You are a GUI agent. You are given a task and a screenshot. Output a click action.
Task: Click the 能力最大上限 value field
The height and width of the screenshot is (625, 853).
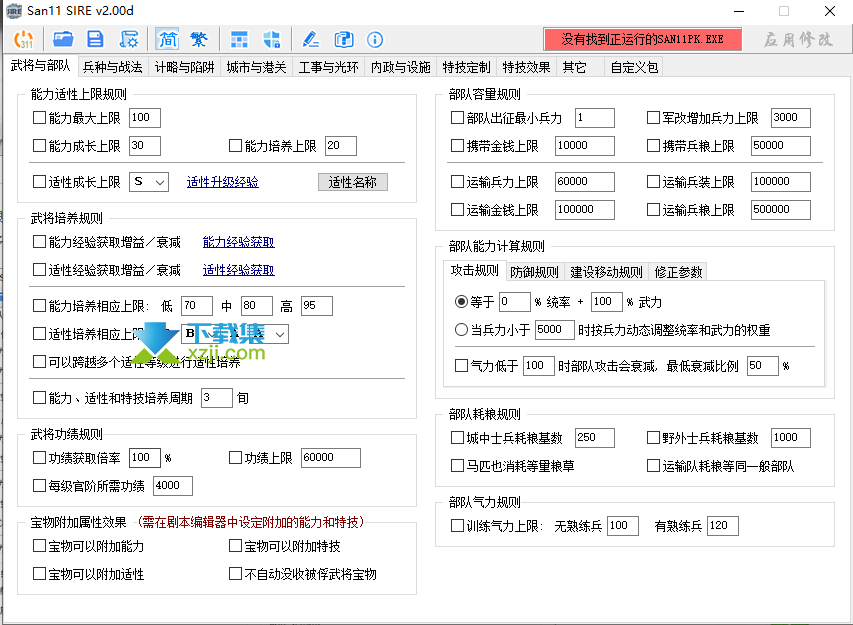pos(145,117)
